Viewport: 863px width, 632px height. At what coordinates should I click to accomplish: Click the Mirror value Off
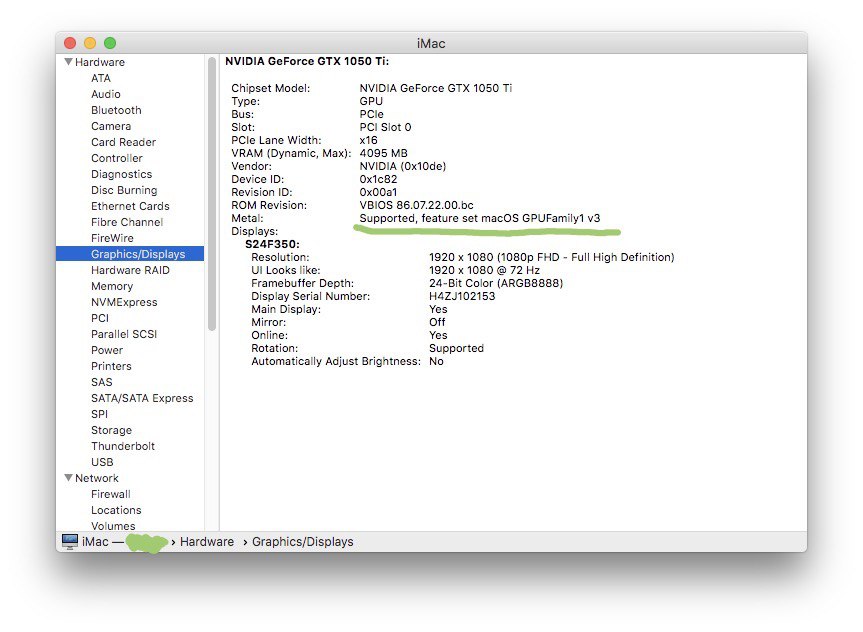coord(437,322)
